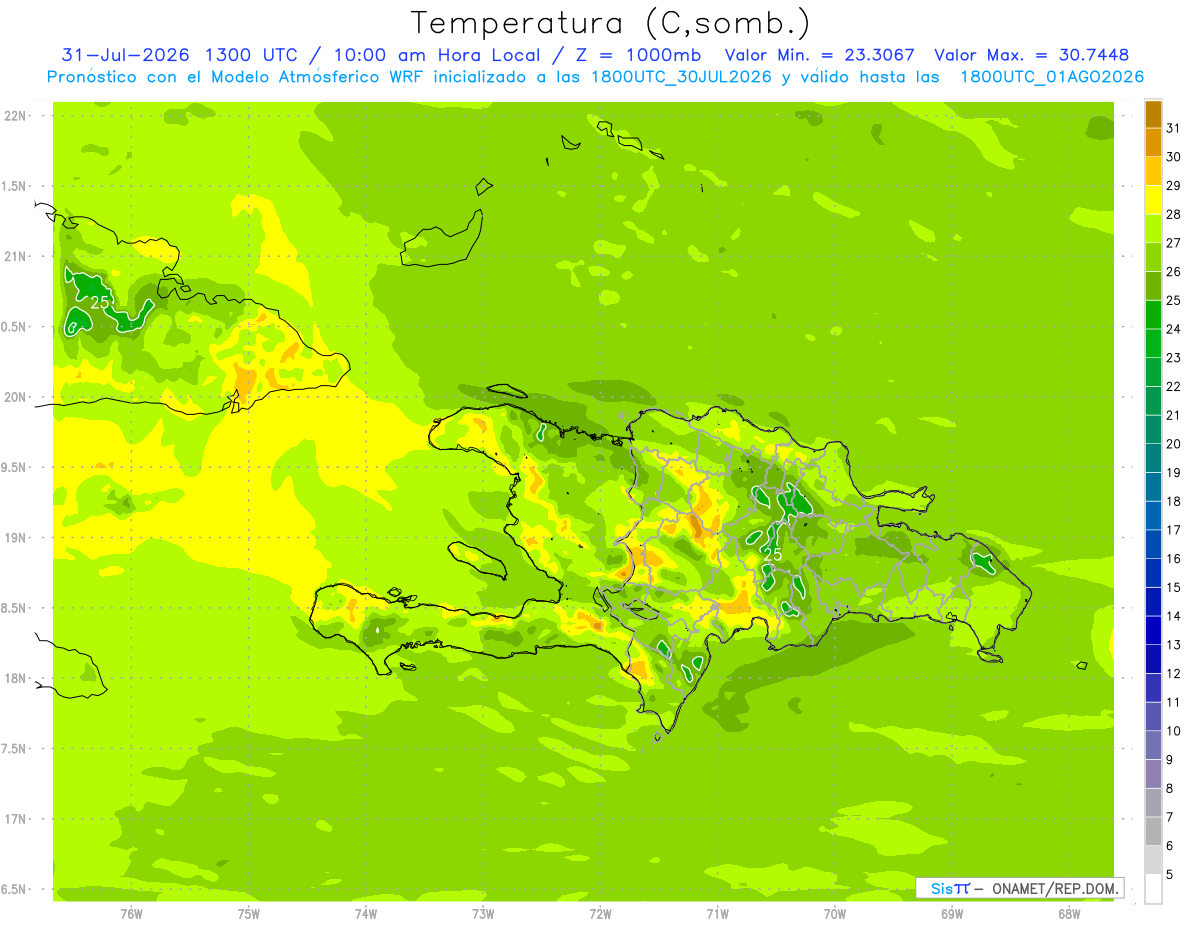Viewport: 1200px width, 927px height.
Task: Click the '70W' longitude label
Action: point(835,914)
